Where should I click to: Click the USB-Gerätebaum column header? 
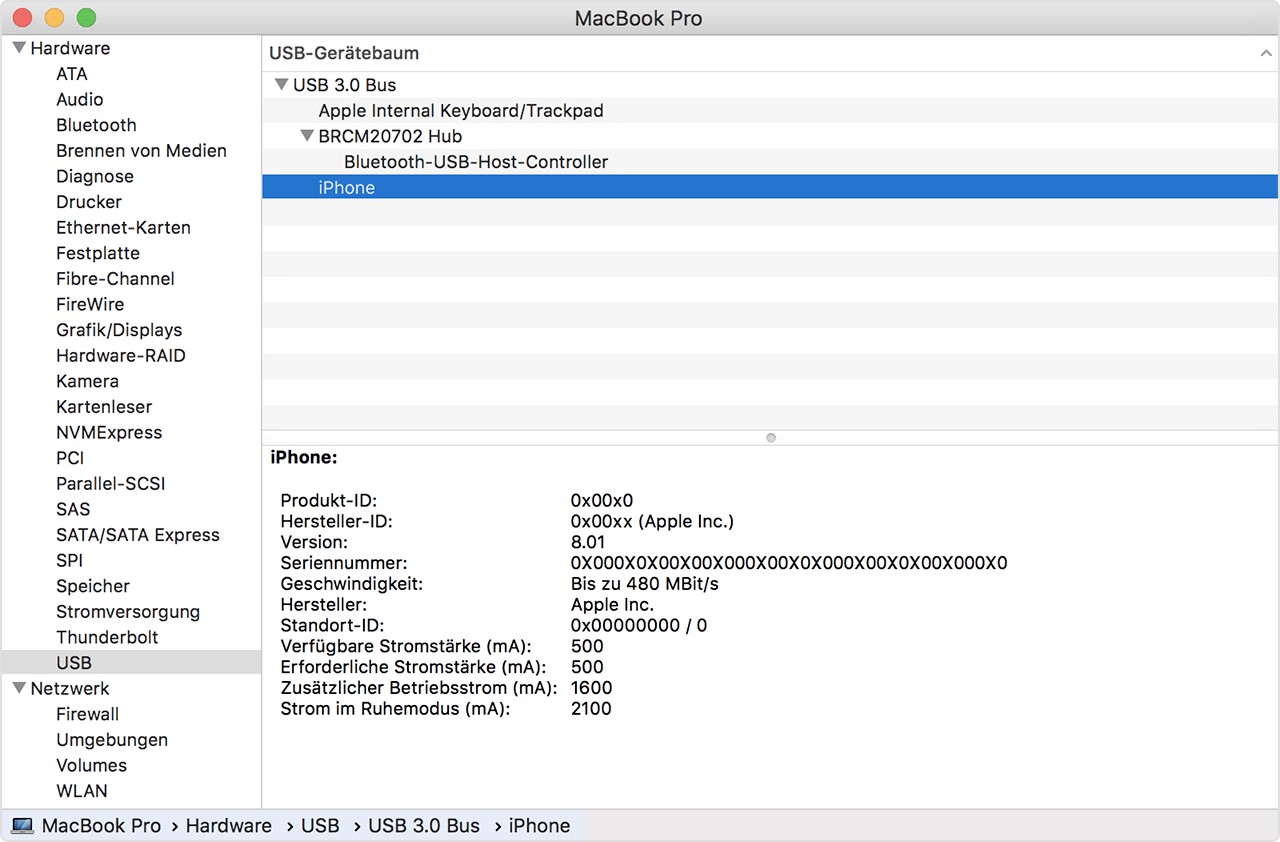point(770,53)
